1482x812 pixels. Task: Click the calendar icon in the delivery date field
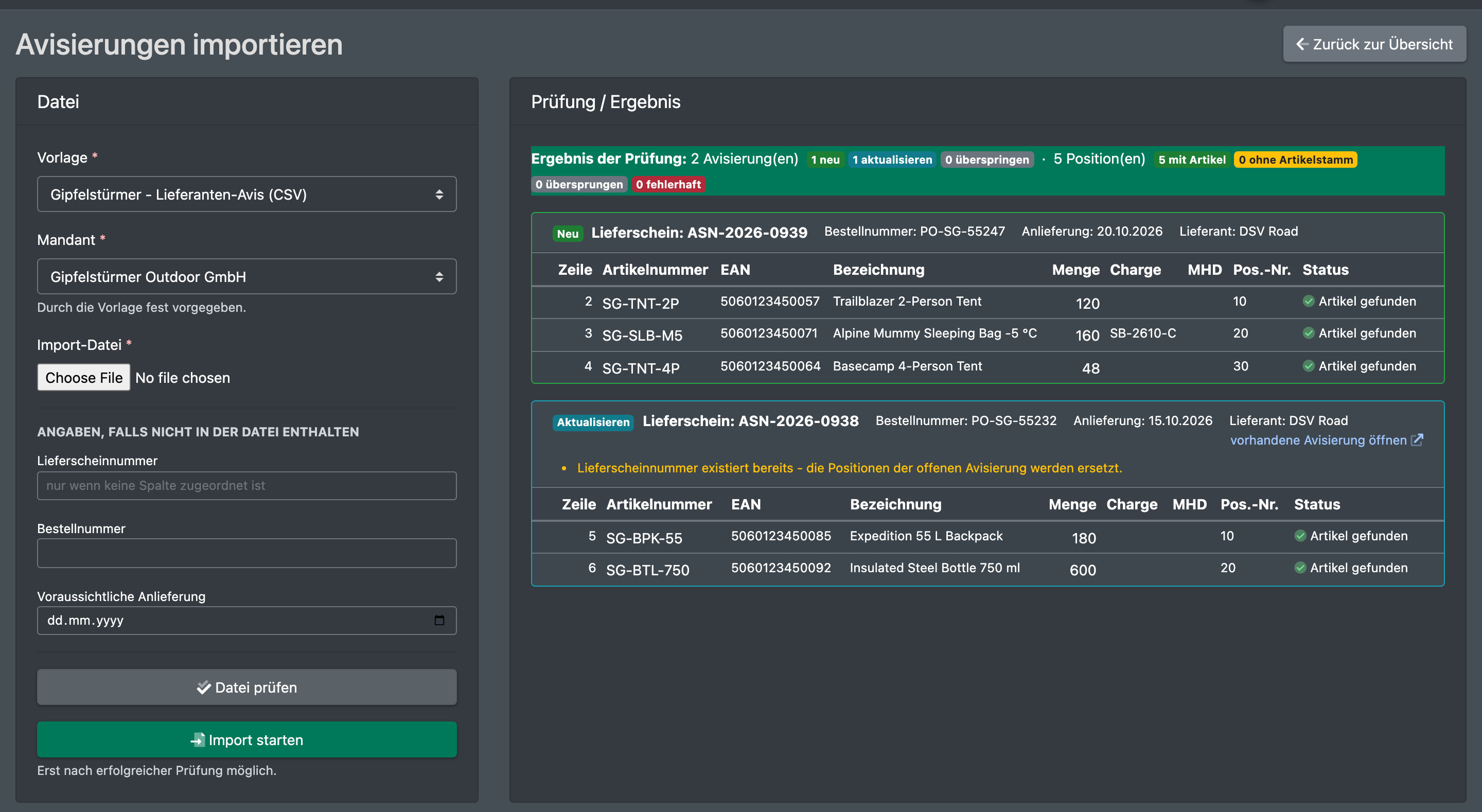pyautogui.click(x=439, y=620)
